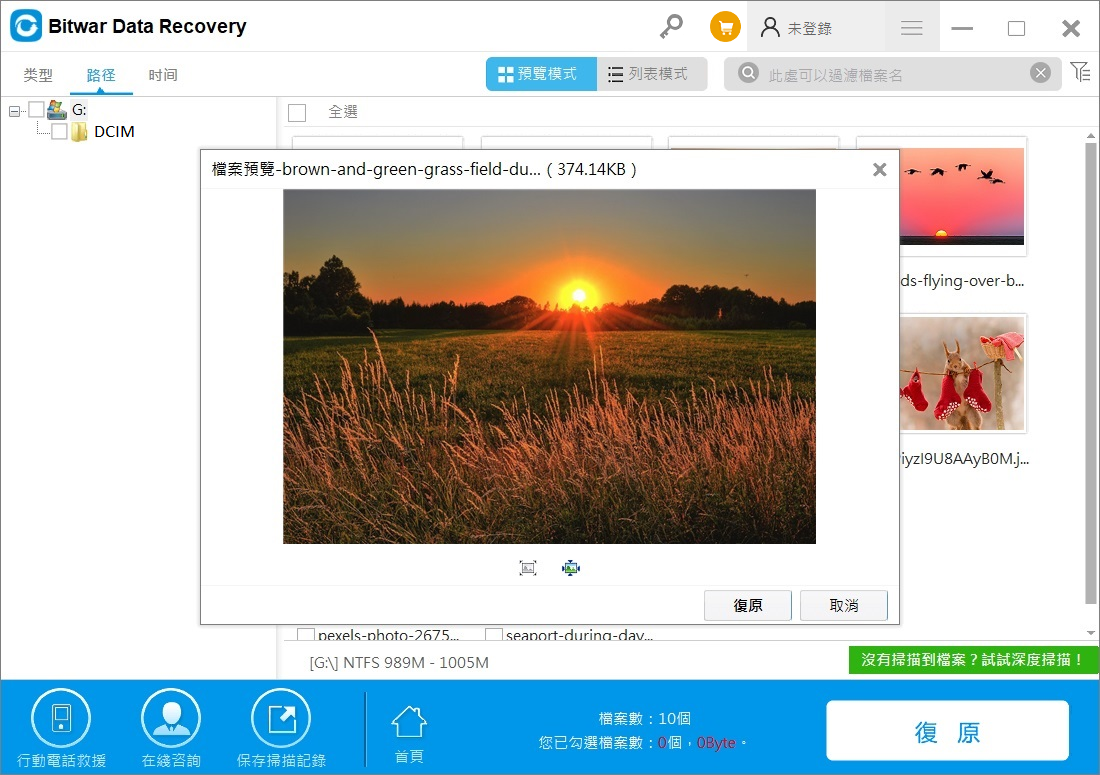Click 取消 to cancel the preview
This screenshot has height=775, width=1100.
click(844, 605)
